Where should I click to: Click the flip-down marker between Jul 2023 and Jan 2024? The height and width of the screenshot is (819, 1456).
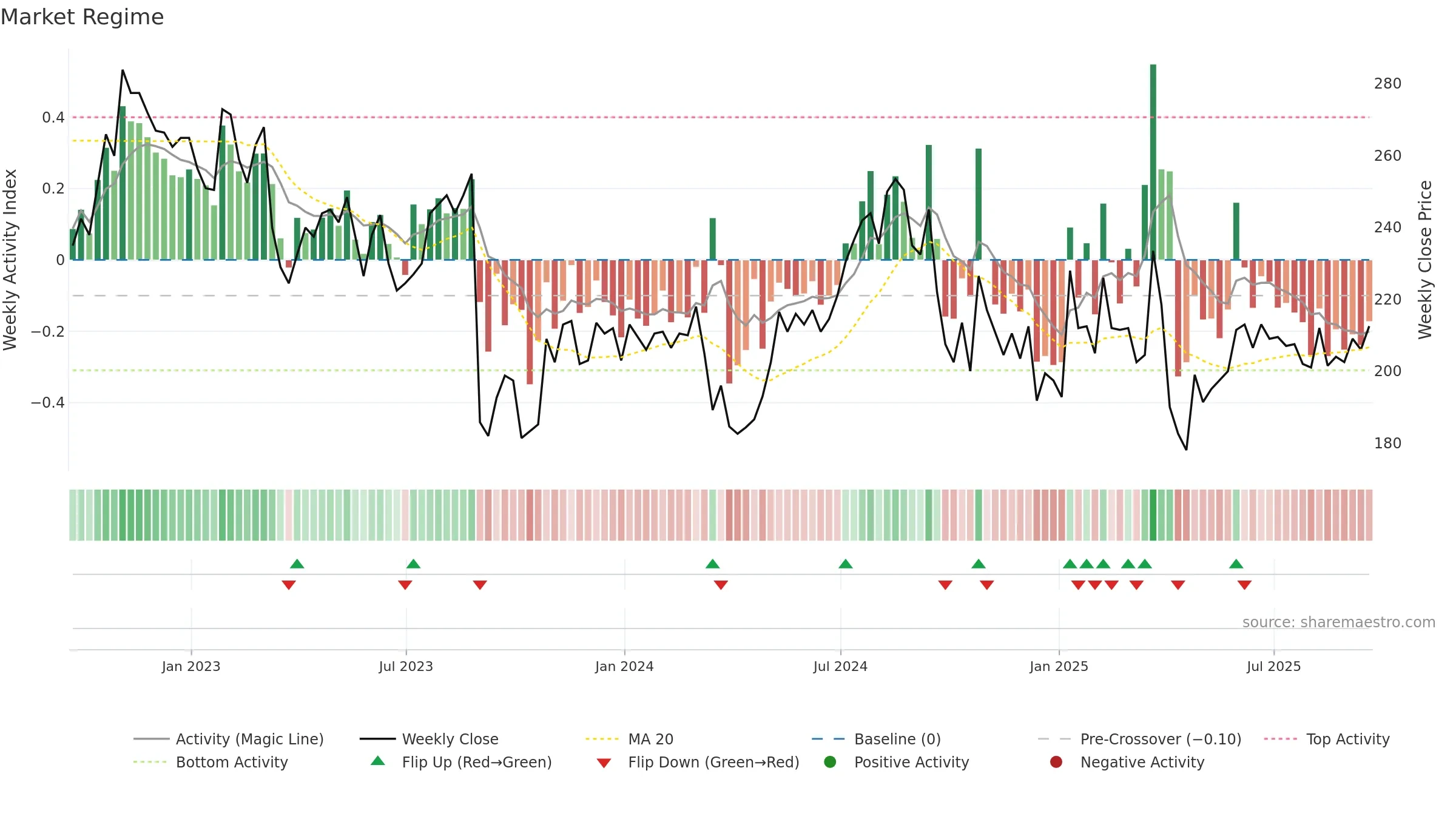[x=480, y=585]
